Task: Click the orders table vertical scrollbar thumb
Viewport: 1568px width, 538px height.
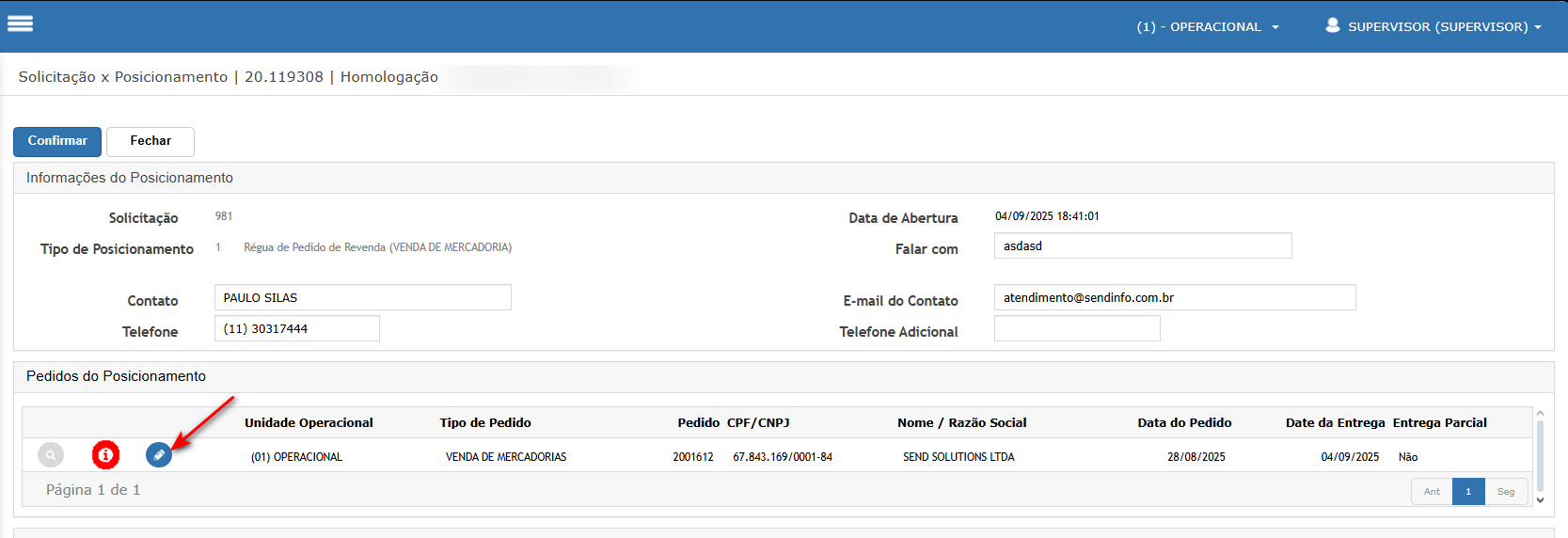Action: [x=1540, y=455]
